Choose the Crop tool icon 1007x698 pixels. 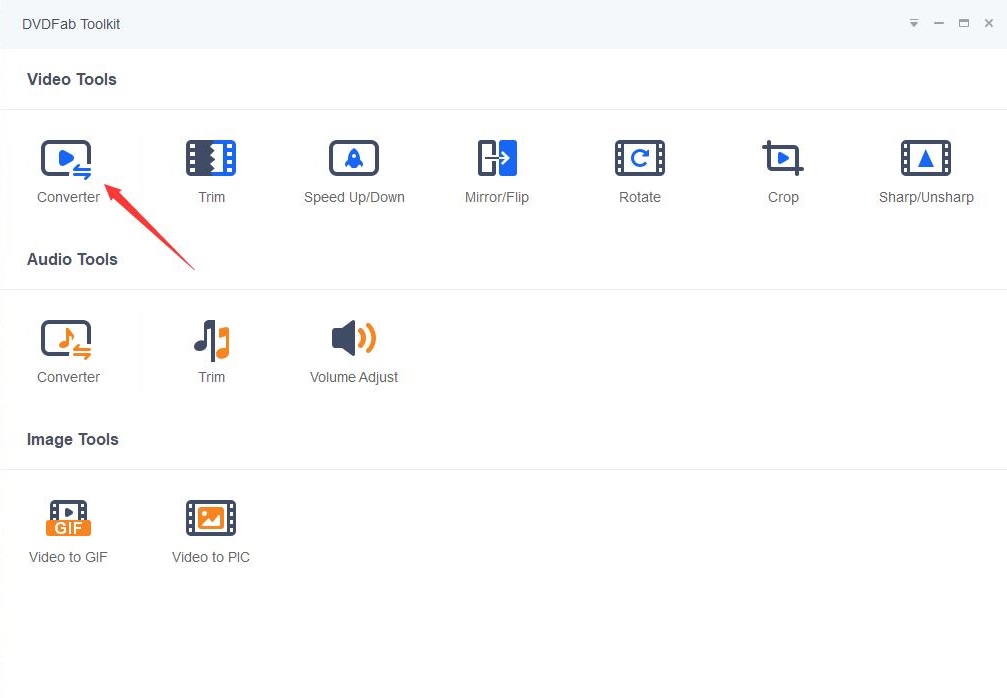(x=783, y=158)
